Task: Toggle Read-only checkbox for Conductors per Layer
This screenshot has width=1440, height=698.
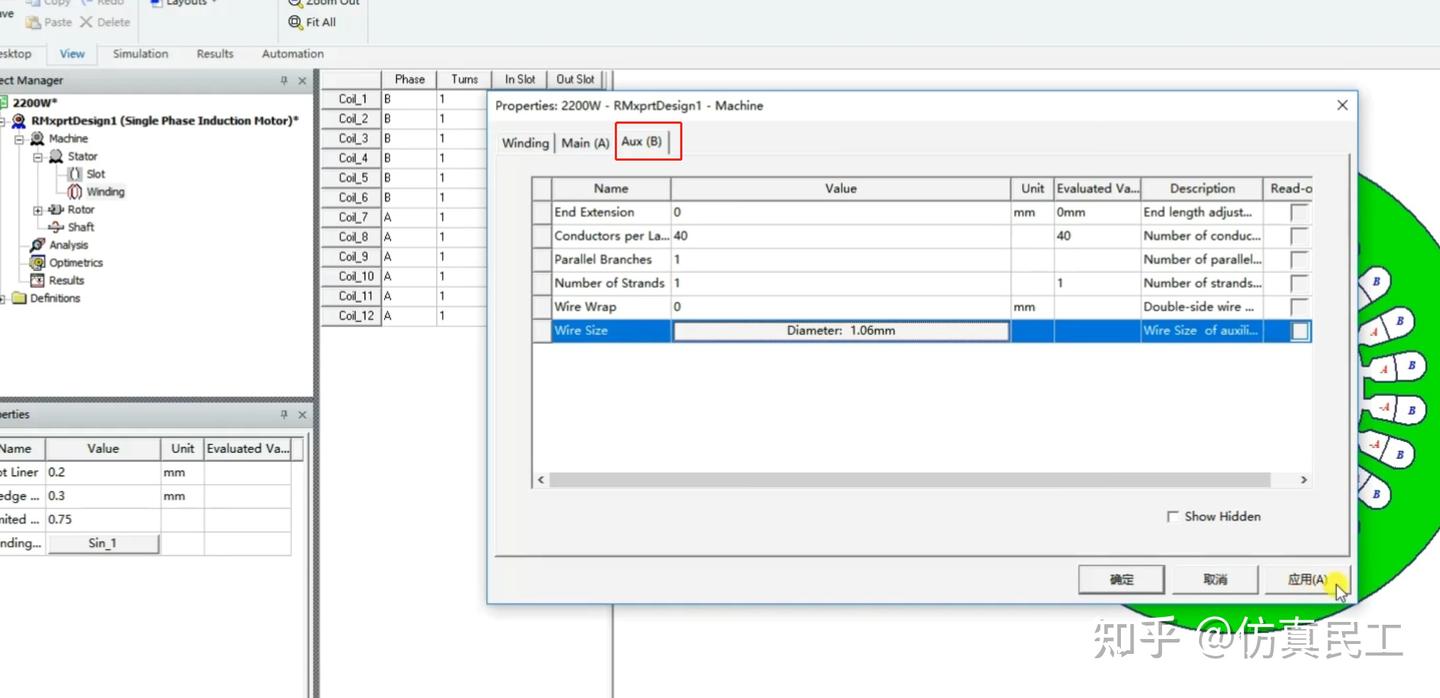Action: (x=1299, y=236)
